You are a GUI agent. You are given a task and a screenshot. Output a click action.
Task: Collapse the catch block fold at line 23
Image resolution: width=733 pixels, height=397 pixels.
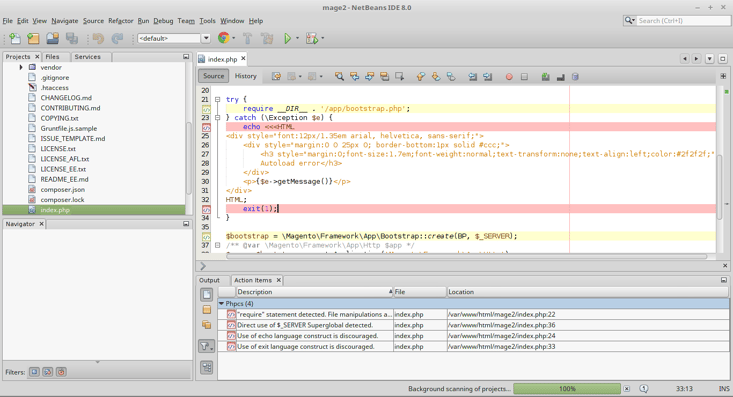click(217, 117)
